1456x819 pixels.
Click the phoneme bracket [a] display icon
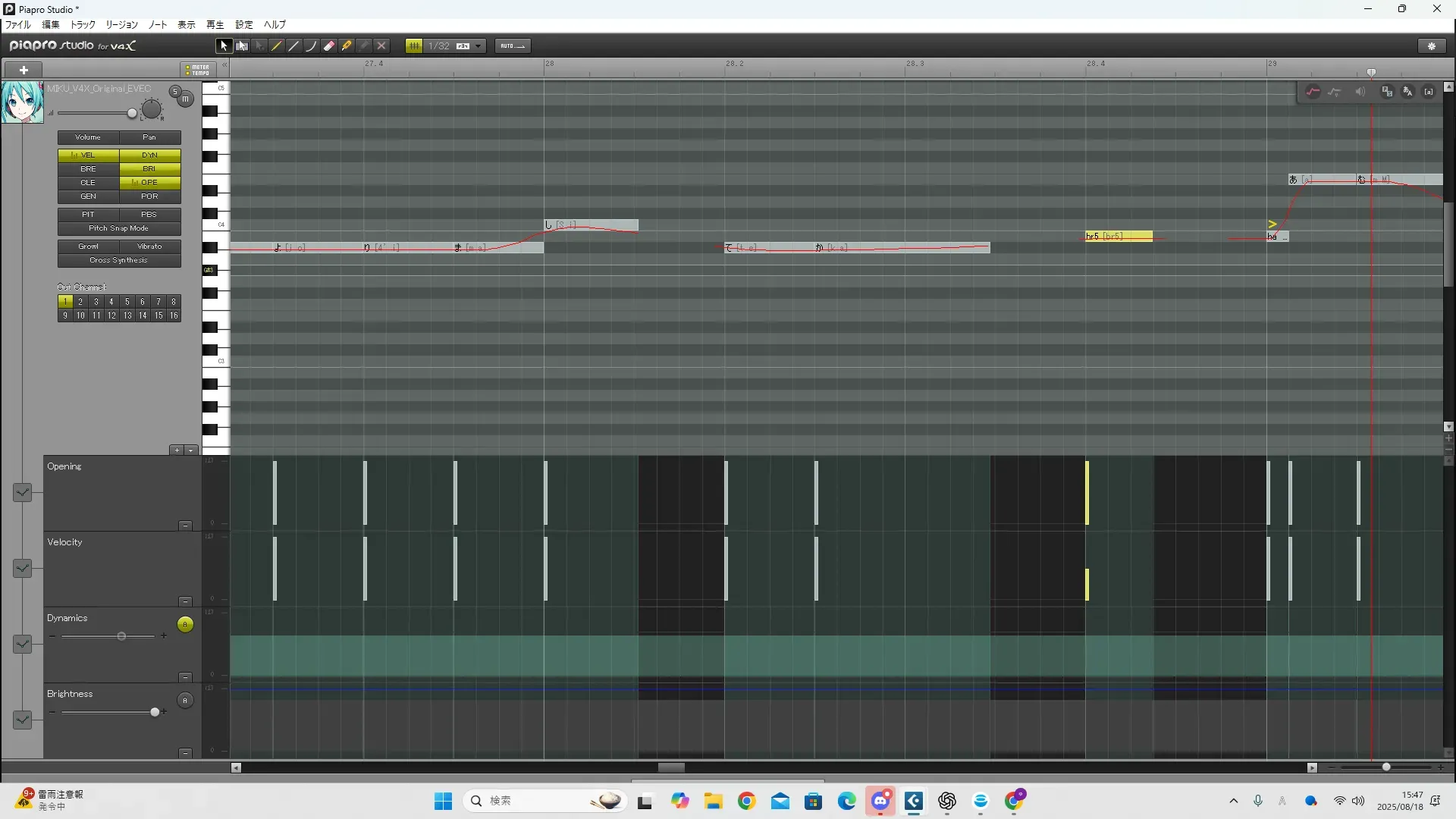(1429, 92)
